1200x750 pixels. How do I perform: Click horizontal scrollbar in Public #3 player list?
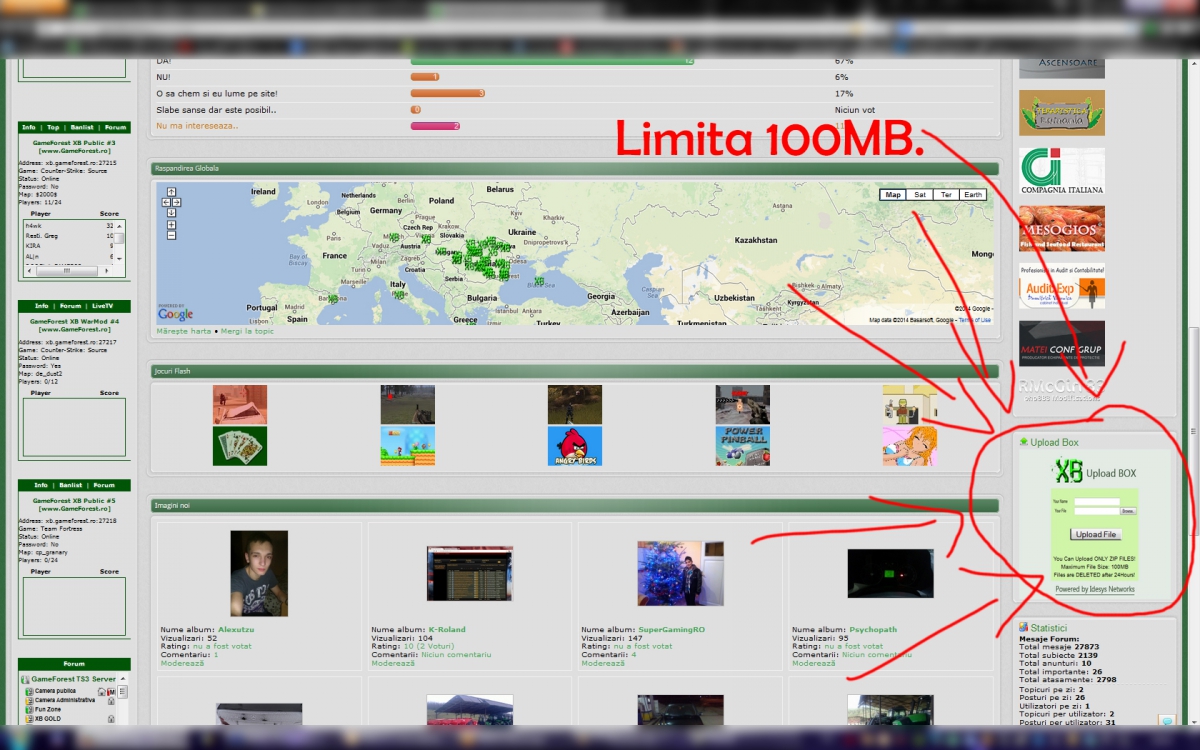click(x=68, y=270)
